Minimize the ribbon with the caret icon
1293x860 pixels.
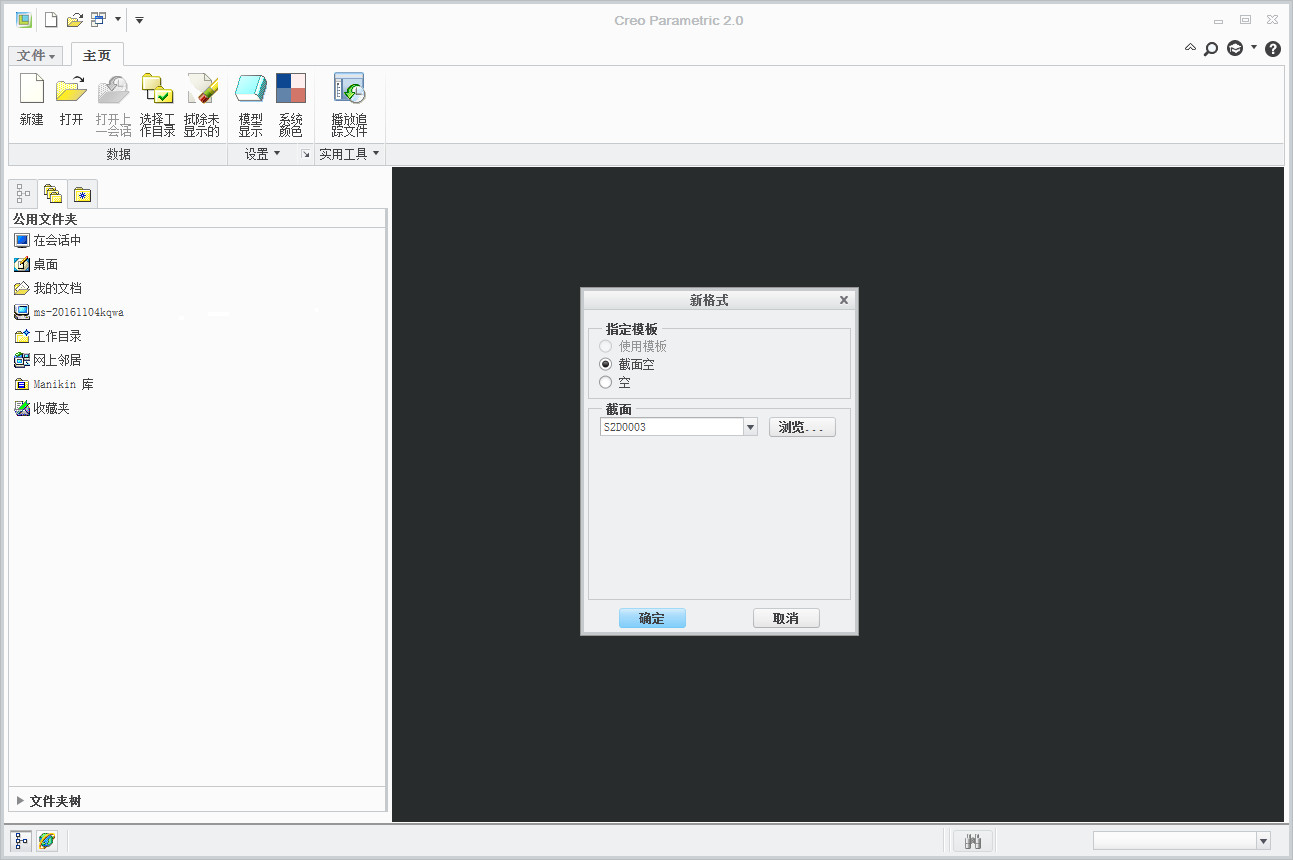point(1190,47)
